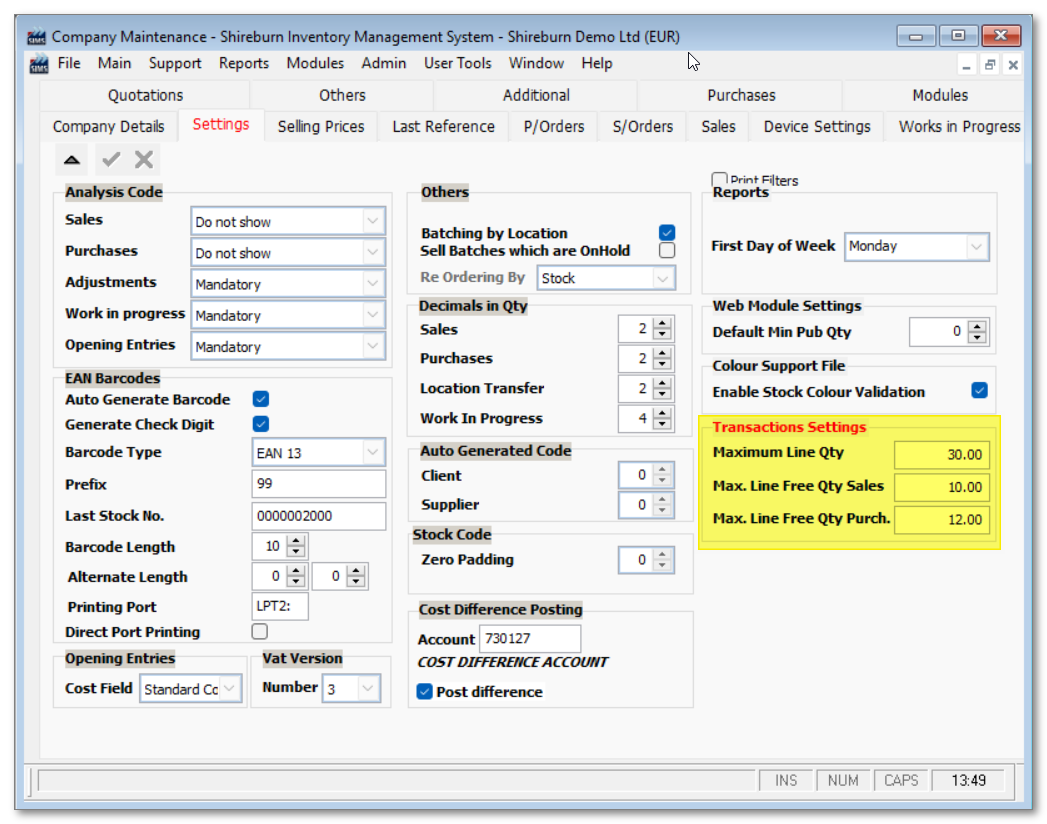Open the Reports menu
The height and width of the screenshot is (824, 1047).
pos(244,63)
